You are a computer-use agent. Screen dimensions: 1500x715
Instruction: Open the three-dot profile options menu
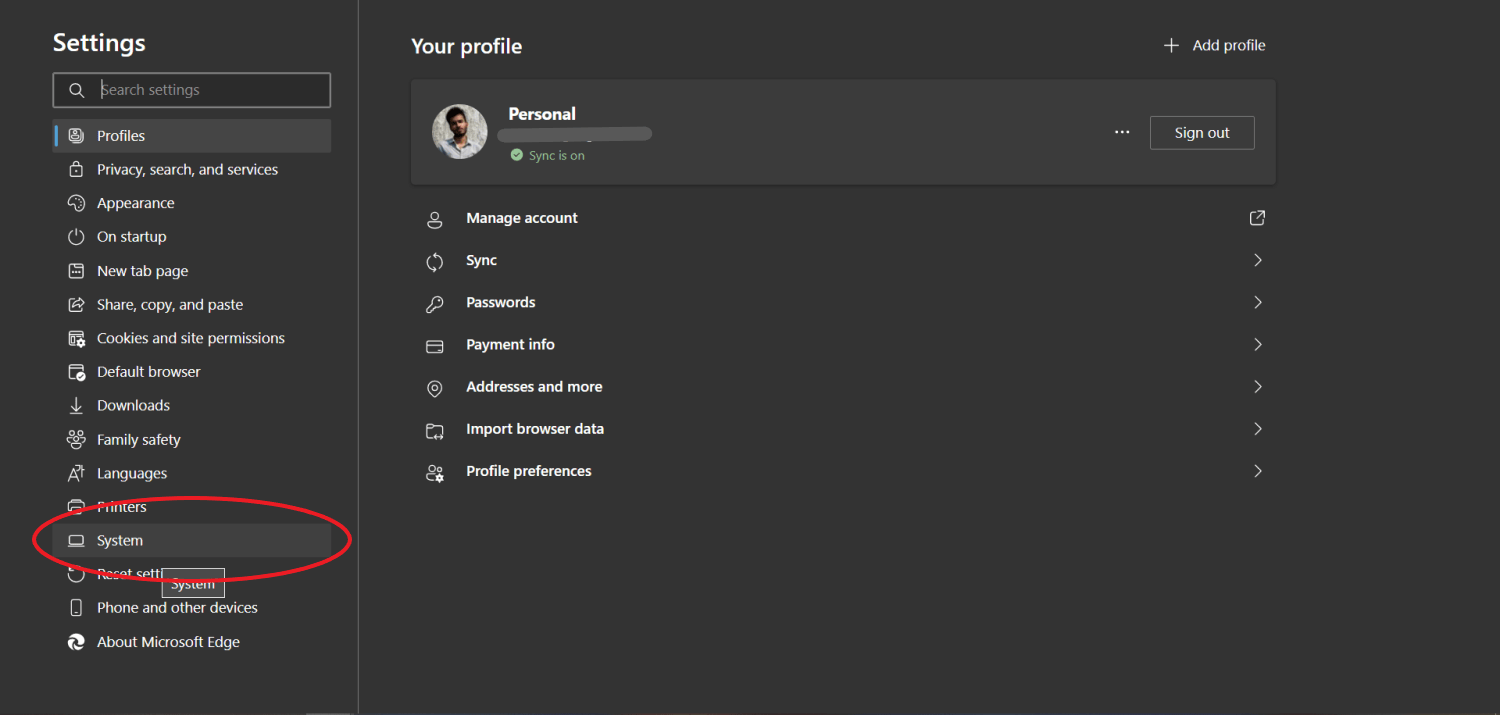click(x=1122, y=133)
